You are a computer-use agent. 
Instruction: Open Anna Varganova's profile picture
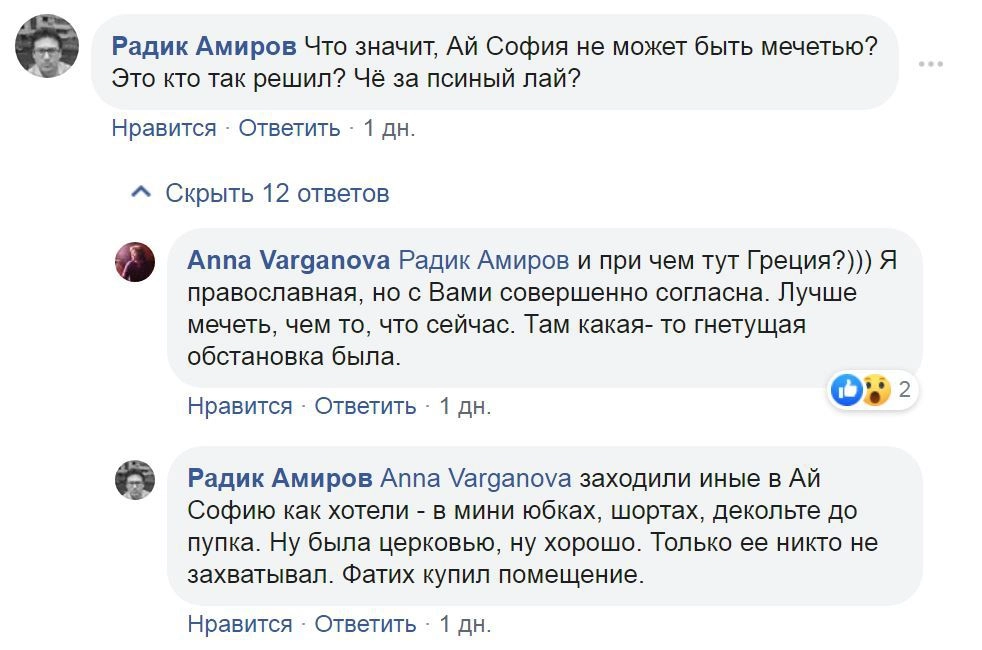tap(136, 261)
